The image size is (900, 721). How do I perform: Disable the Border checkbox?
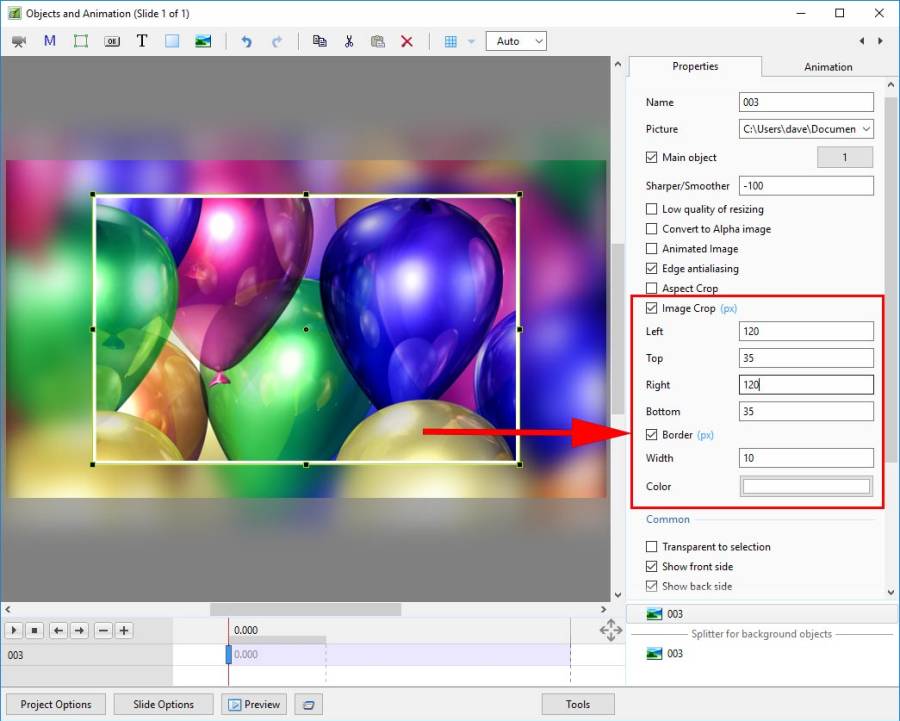click(652, 435)
